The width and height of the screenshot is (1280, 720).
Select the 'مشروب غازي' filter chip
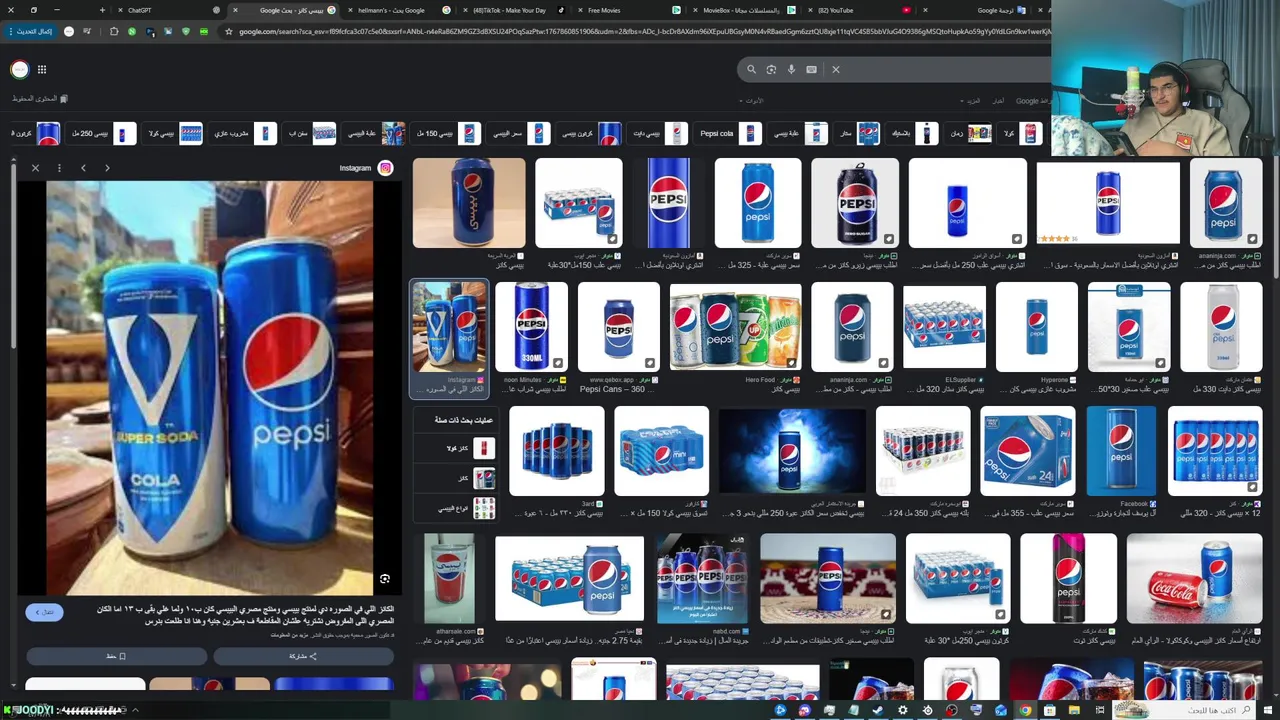pyautogui.click(x=243, y=133)
